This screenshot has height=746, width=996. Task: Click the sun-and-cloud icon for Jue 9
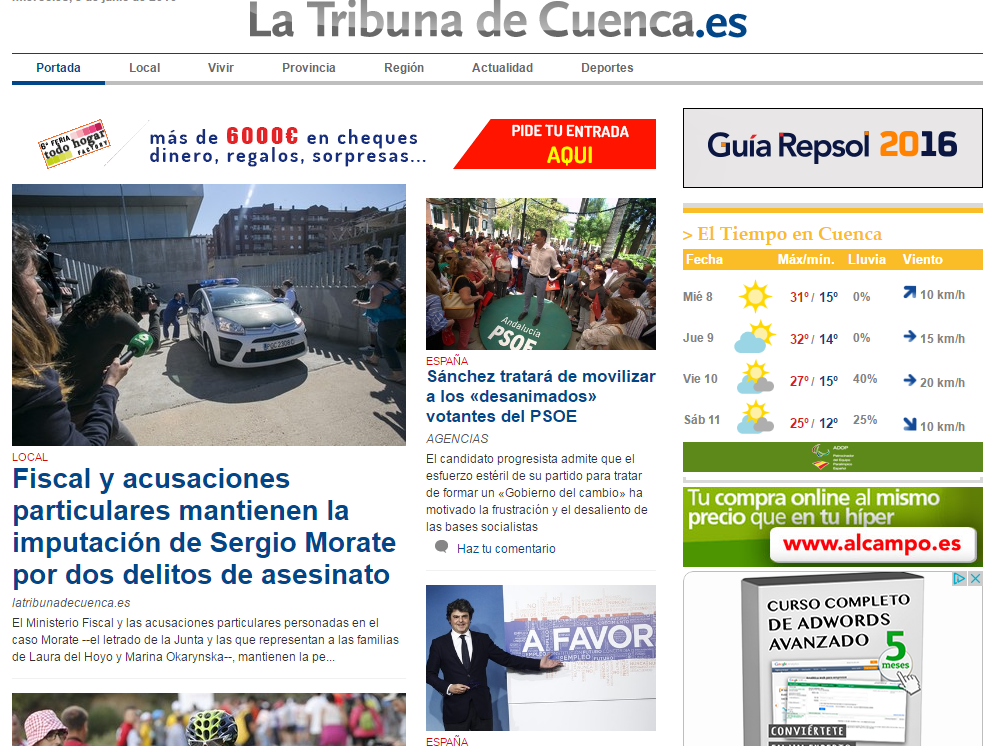point(755,337)
